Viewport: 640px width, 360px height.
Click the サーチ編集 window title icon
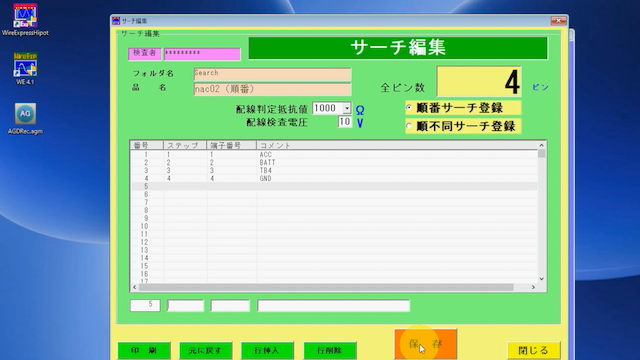coord(116,21)
